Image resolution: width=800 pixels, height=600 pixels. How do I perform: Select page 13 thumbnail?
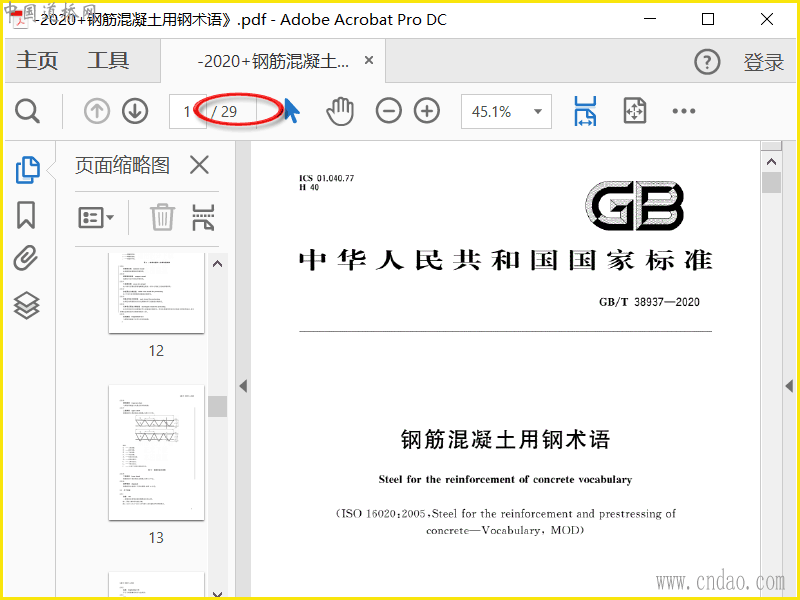coord(156,453)
